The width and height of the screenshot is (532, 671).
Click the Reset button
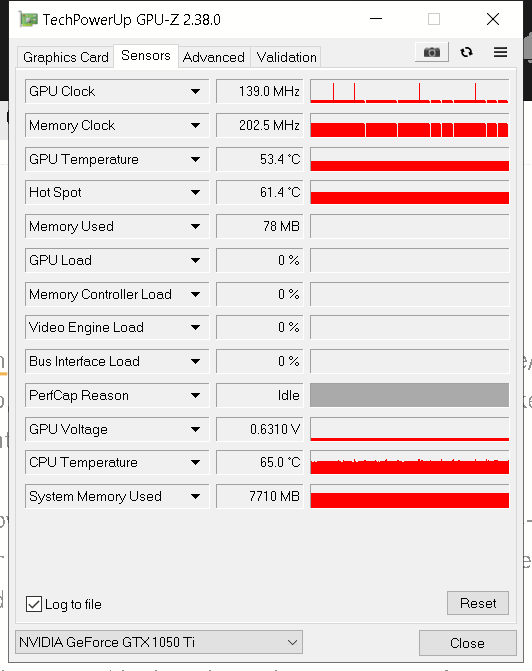[478, 603]
